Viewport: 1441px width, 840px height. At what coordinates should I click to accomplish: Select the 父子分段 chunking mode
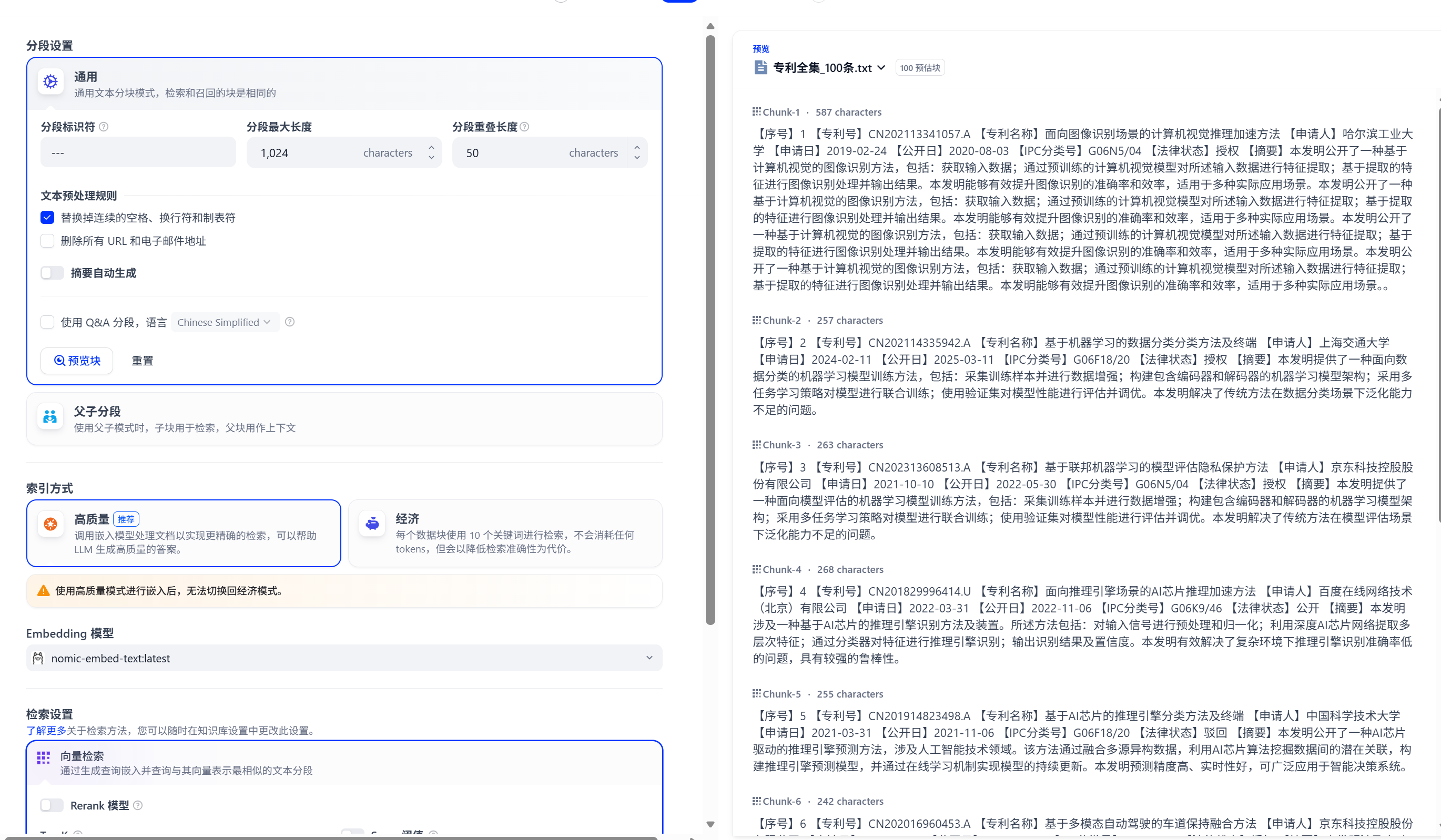344,419
